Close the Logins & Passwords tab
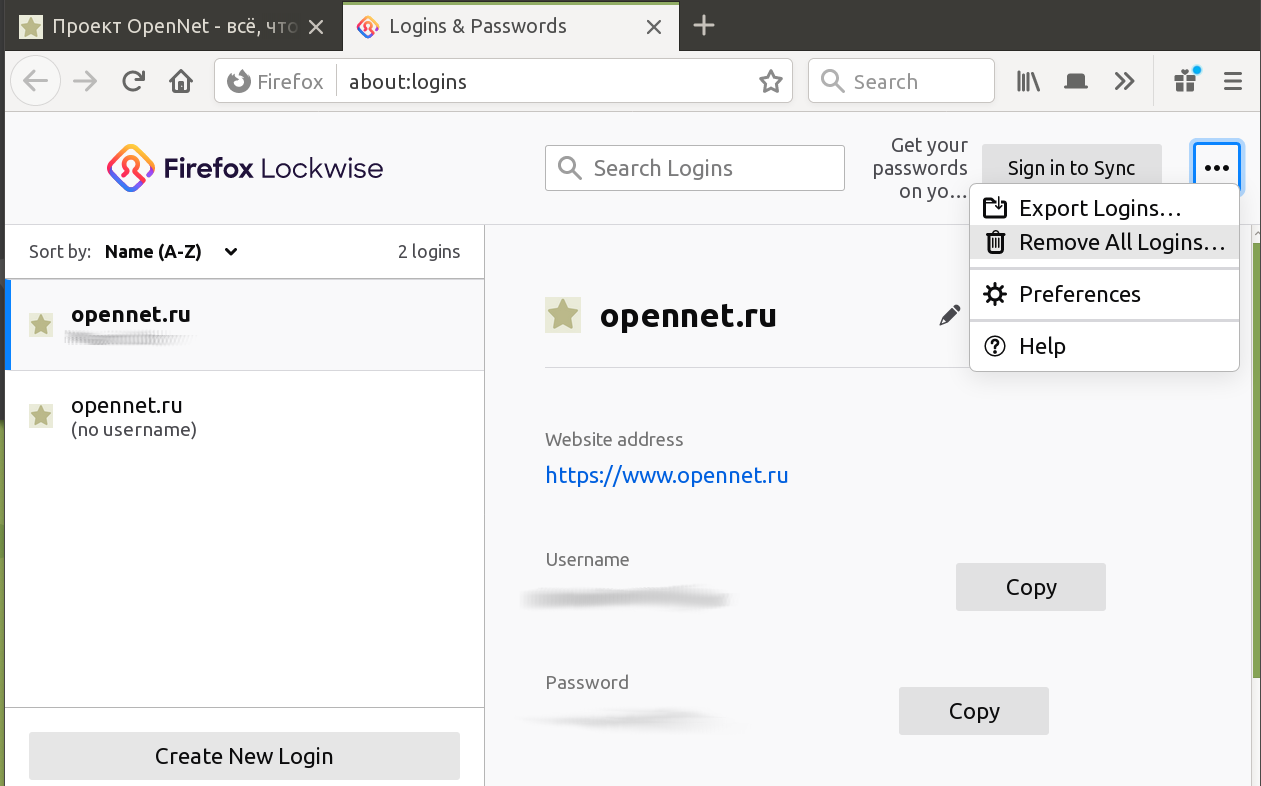 coord(654,27)
